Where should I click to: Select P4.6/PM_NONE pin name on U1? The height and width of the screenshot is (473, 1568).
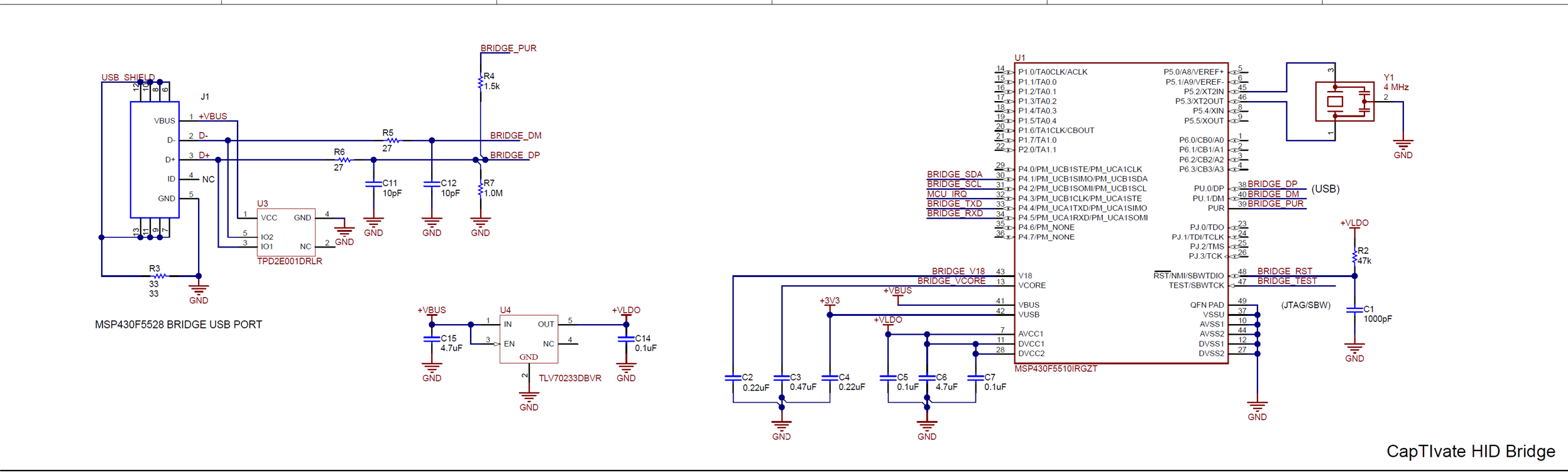1046,227
